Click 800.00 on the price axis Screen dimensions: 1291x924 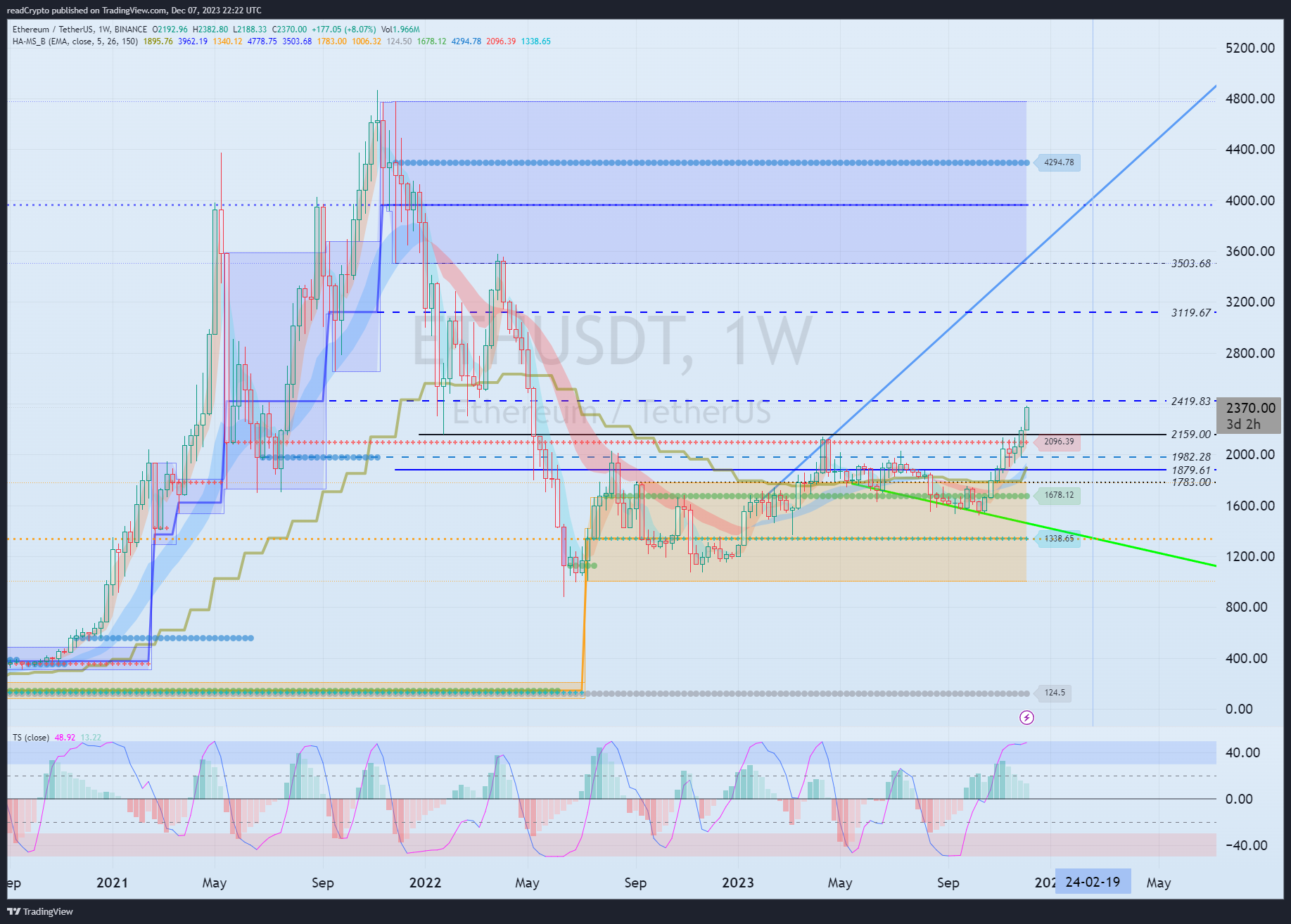pos(1246,607)
